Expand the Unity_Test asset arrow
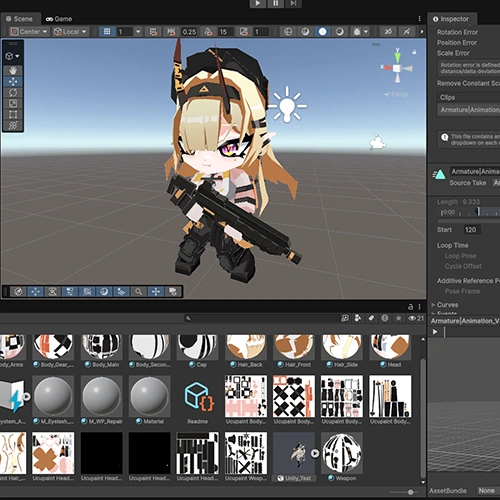The width and height of the screenshot is (500, 500). [x=315, y=453]
